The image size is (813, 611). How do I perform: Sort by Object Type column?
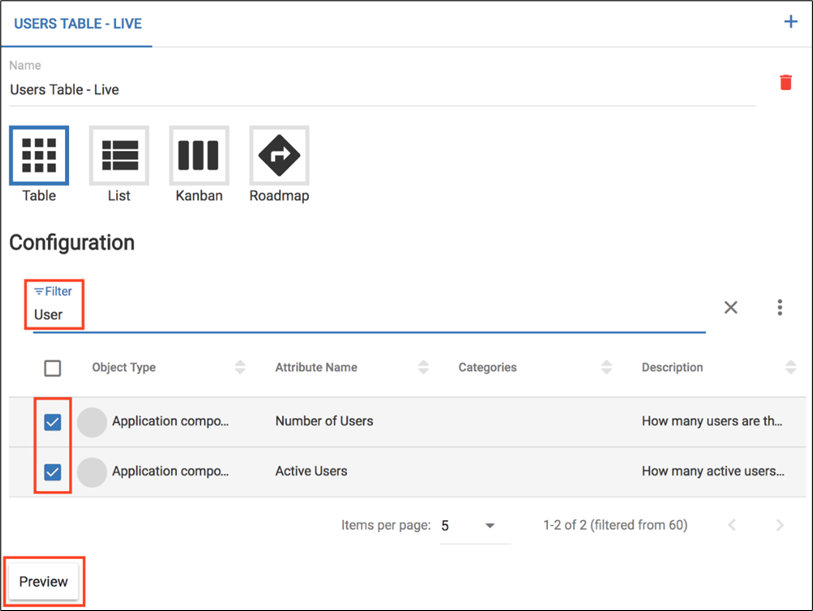click(240, 368)
